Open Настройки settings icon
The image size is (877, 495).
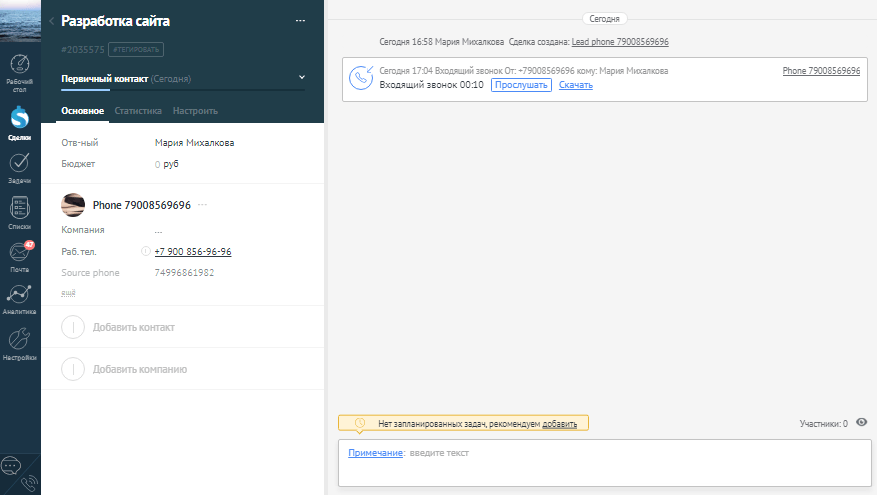pos(20,343)
